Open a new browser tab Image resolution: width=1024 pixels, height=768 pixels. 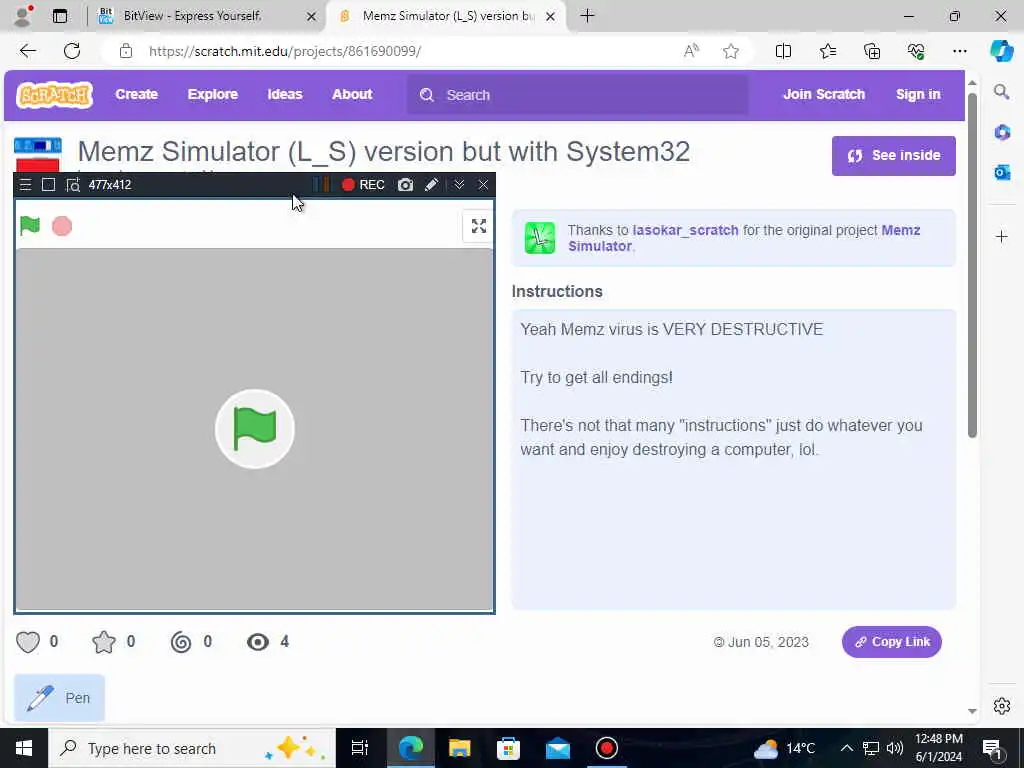587,16
